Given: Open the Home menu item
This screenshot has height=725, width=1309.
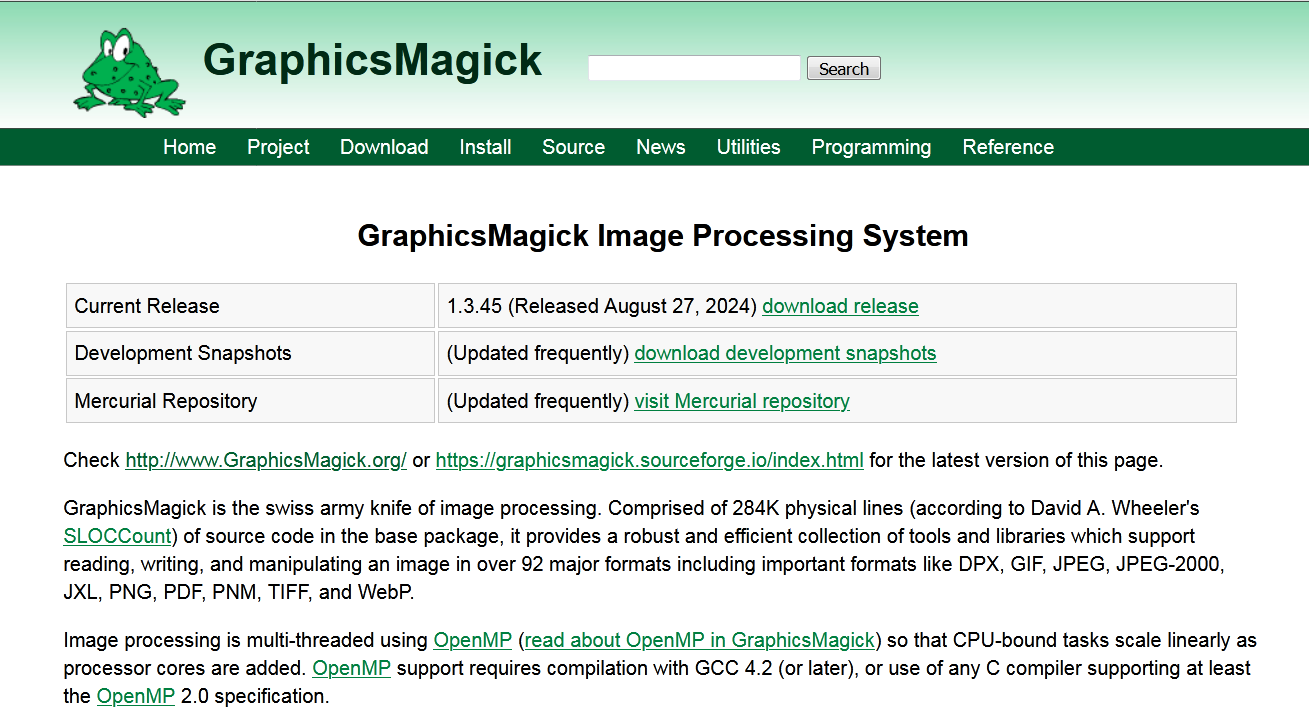Looking at the screenshot, I should pos(189,147).
